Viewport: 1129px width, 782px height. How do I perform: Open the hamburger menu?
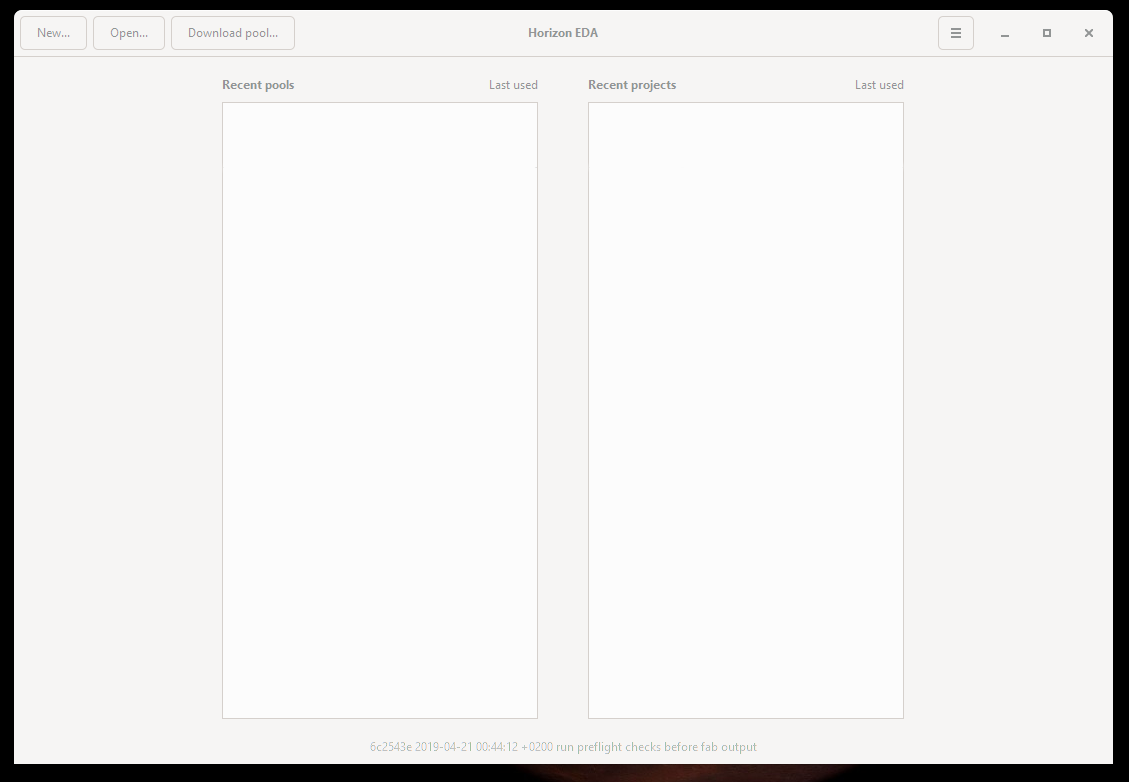tap(955, 33)
